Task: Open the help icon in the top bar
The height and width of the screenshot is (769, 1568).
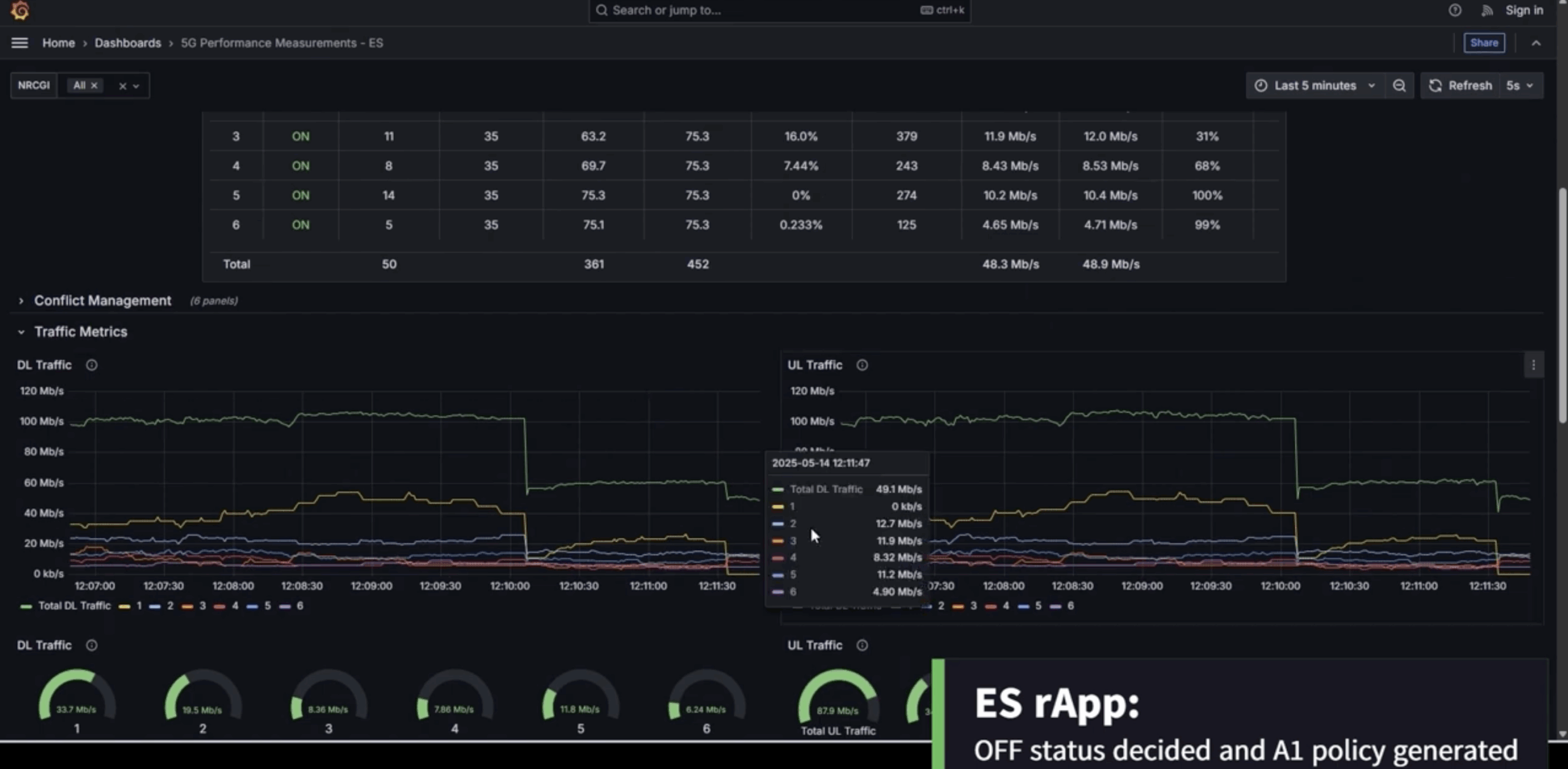Action: 1455,10
